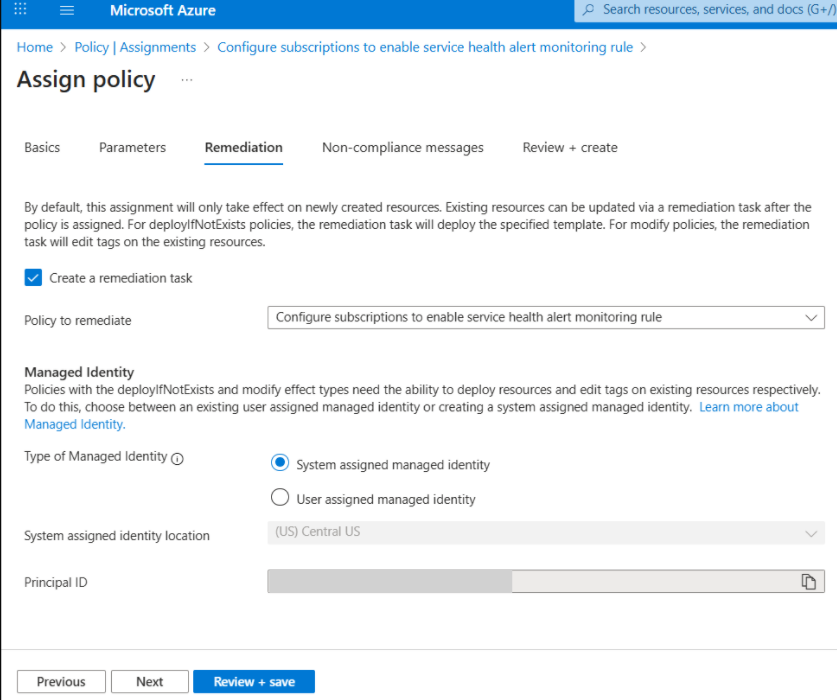Click the search magnifier icon
This screenshot has width=837, height=700.
(x=588, y=10)
